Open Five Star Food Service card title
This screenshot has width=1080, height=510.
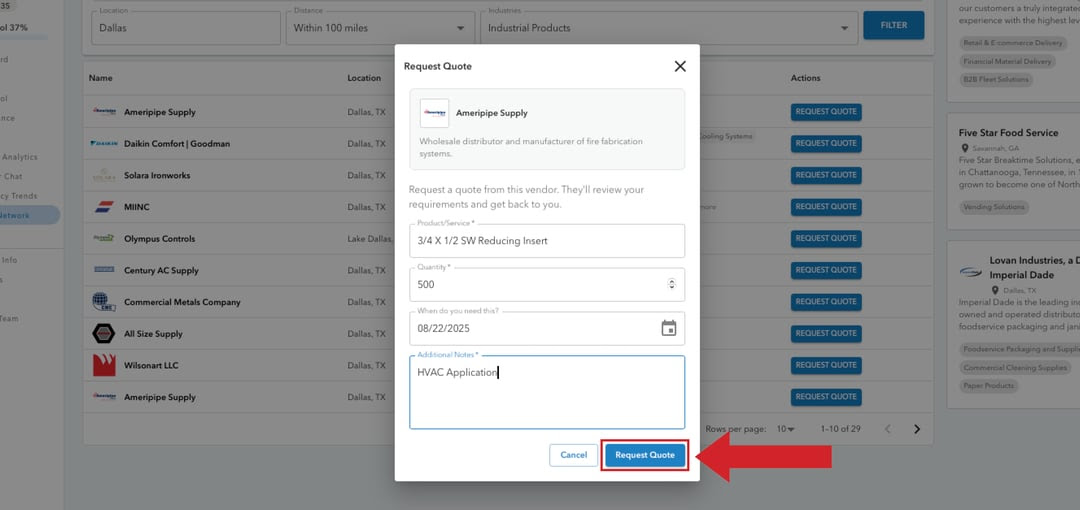pos(1008,132)
